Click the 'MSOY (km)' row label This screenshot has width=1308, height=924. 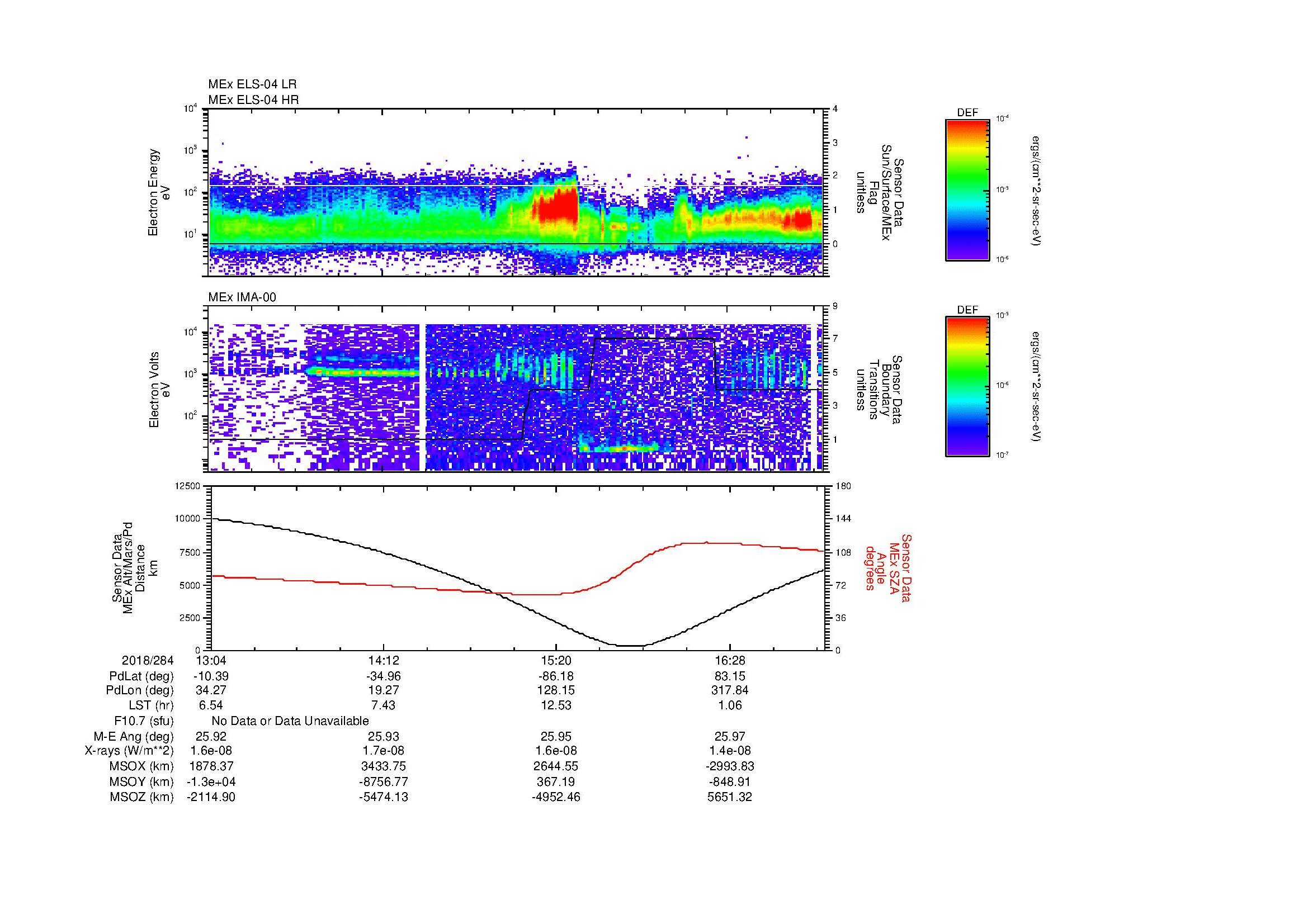[142, 782]
